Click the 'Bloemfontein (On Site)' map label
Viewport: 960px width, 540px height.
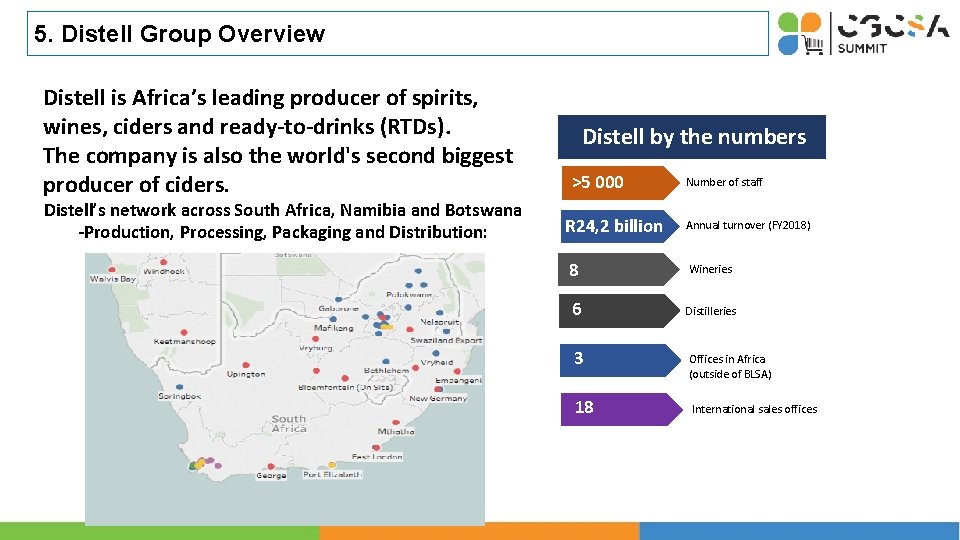point(345,388)
